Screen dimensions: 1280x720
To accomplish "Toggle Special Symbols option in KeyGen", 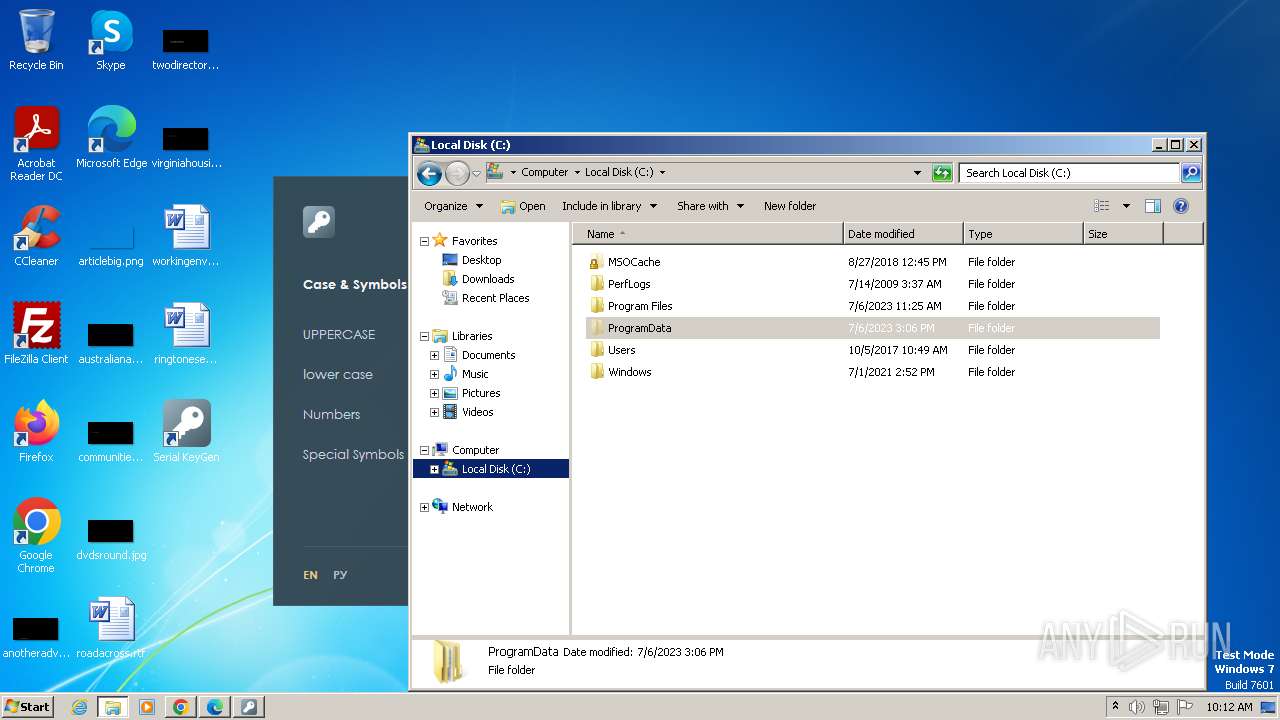I will pos(353,454).
